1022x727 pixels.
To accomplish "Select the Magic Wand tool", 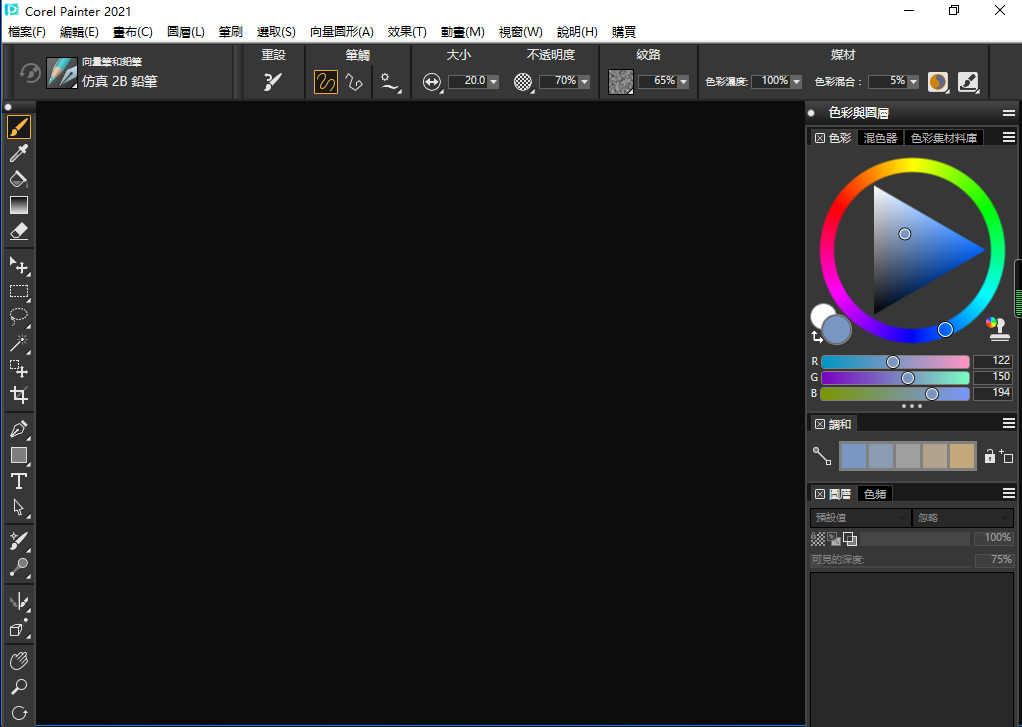I will point(18,343).
